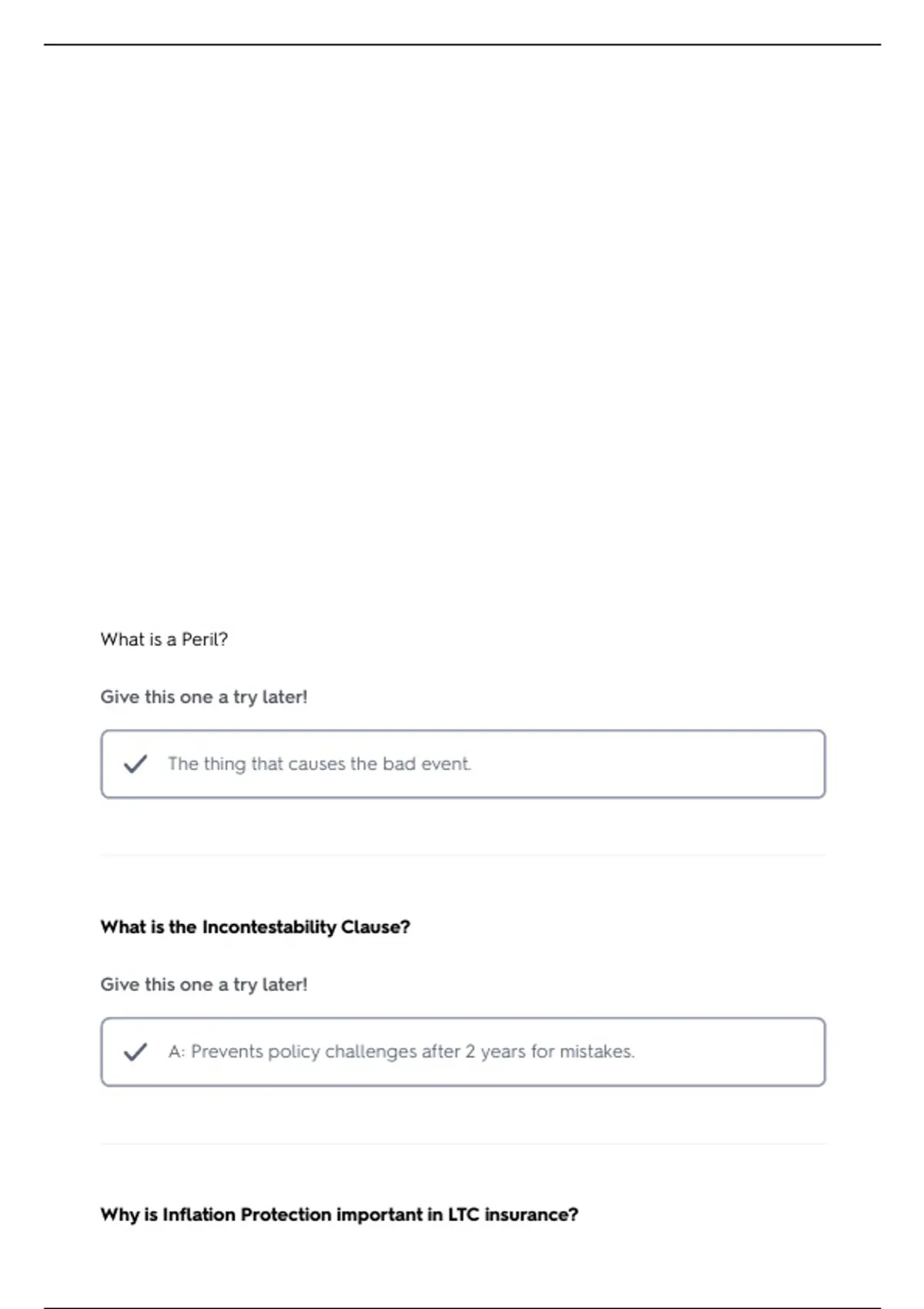
Task: Click the horizontal rule at the page top
Action: (462, 45)
